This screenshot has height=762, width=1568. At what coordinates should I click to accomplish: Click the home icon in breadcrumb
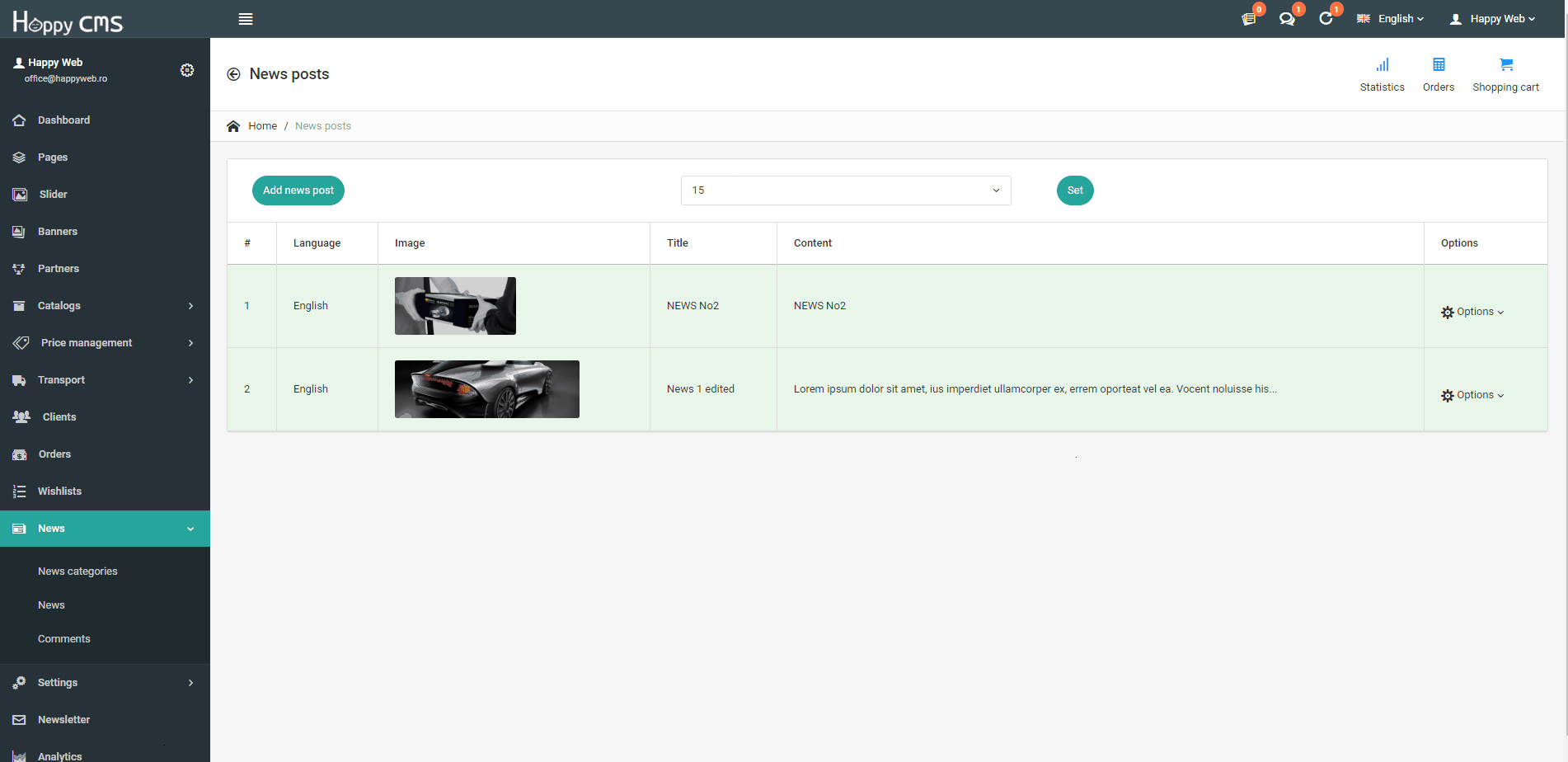[x=233, y=126]
